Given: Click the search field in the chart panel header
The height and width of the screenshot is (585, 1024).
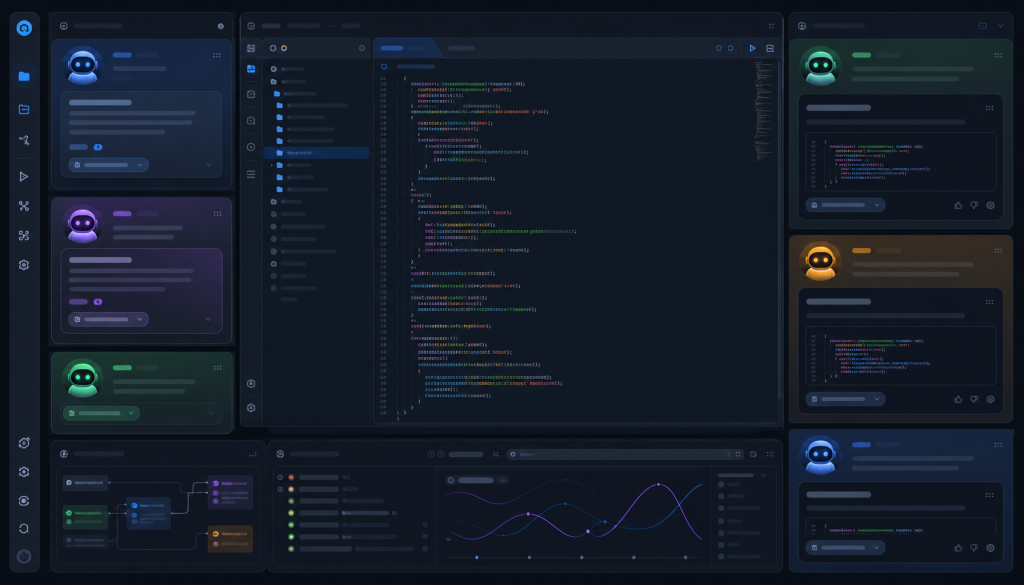Looking at the screenshot, I should [x=625, y=454].
